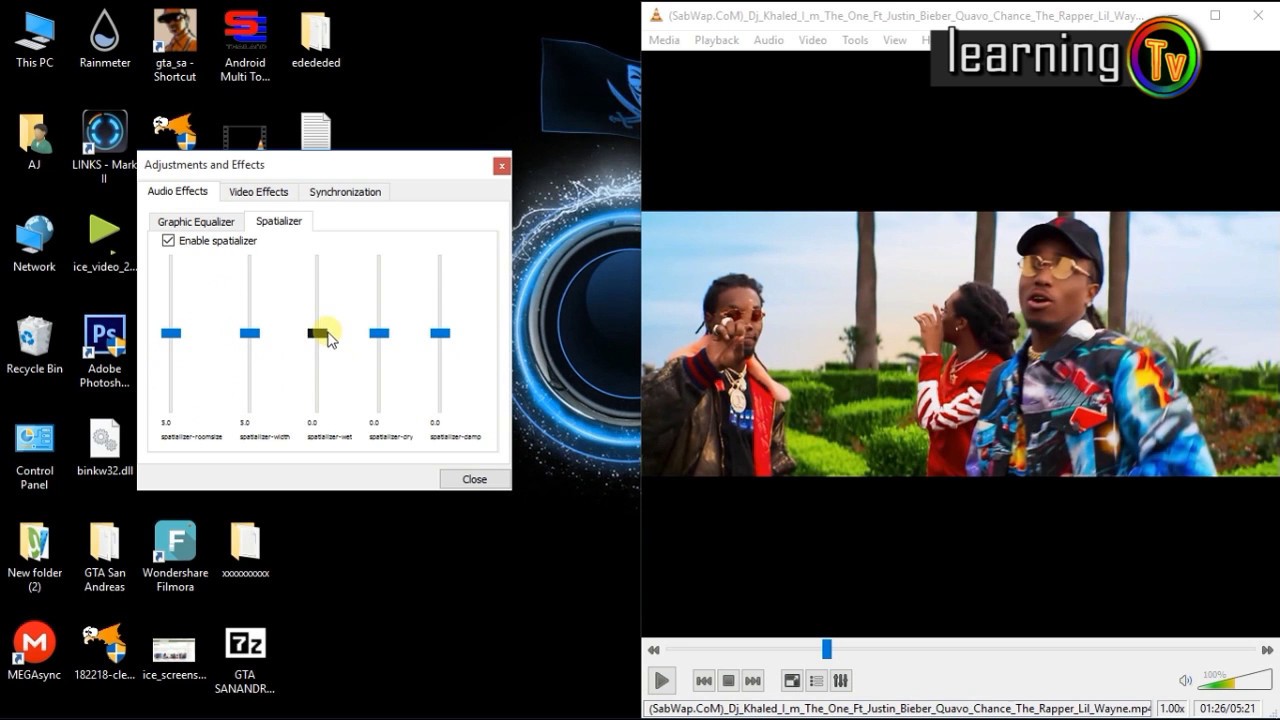
Task: Select the AJ user folder icon
Action: [x=34, y=142]
